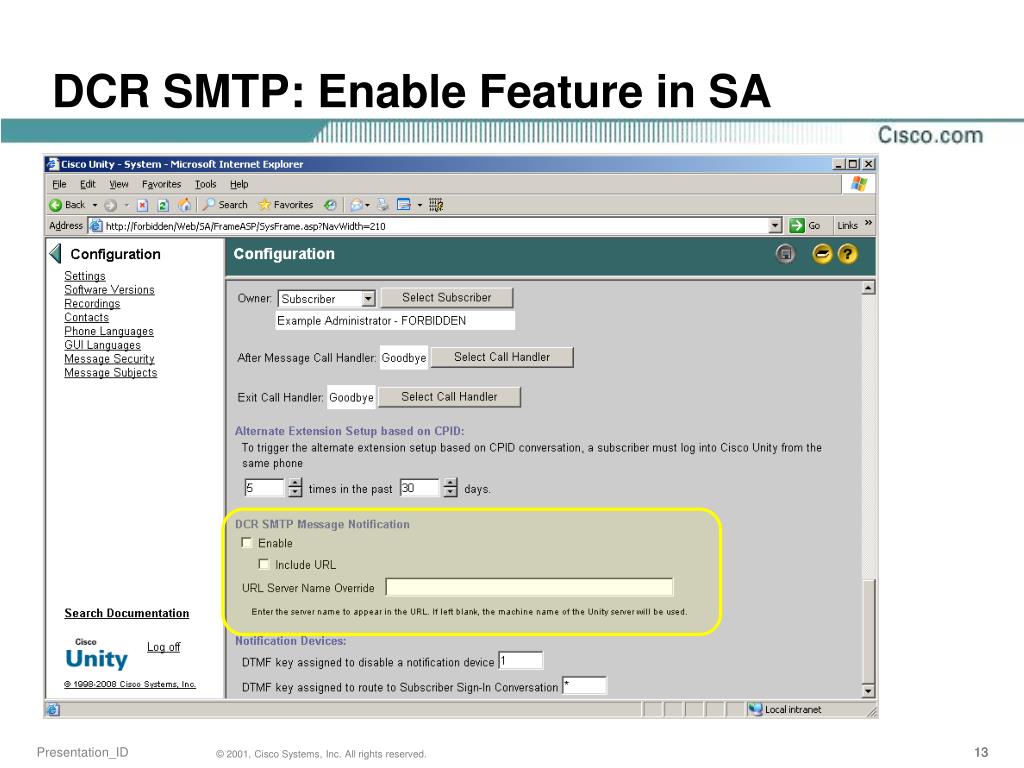Click the login times count field
The image size is (1024, 768).
264,488
